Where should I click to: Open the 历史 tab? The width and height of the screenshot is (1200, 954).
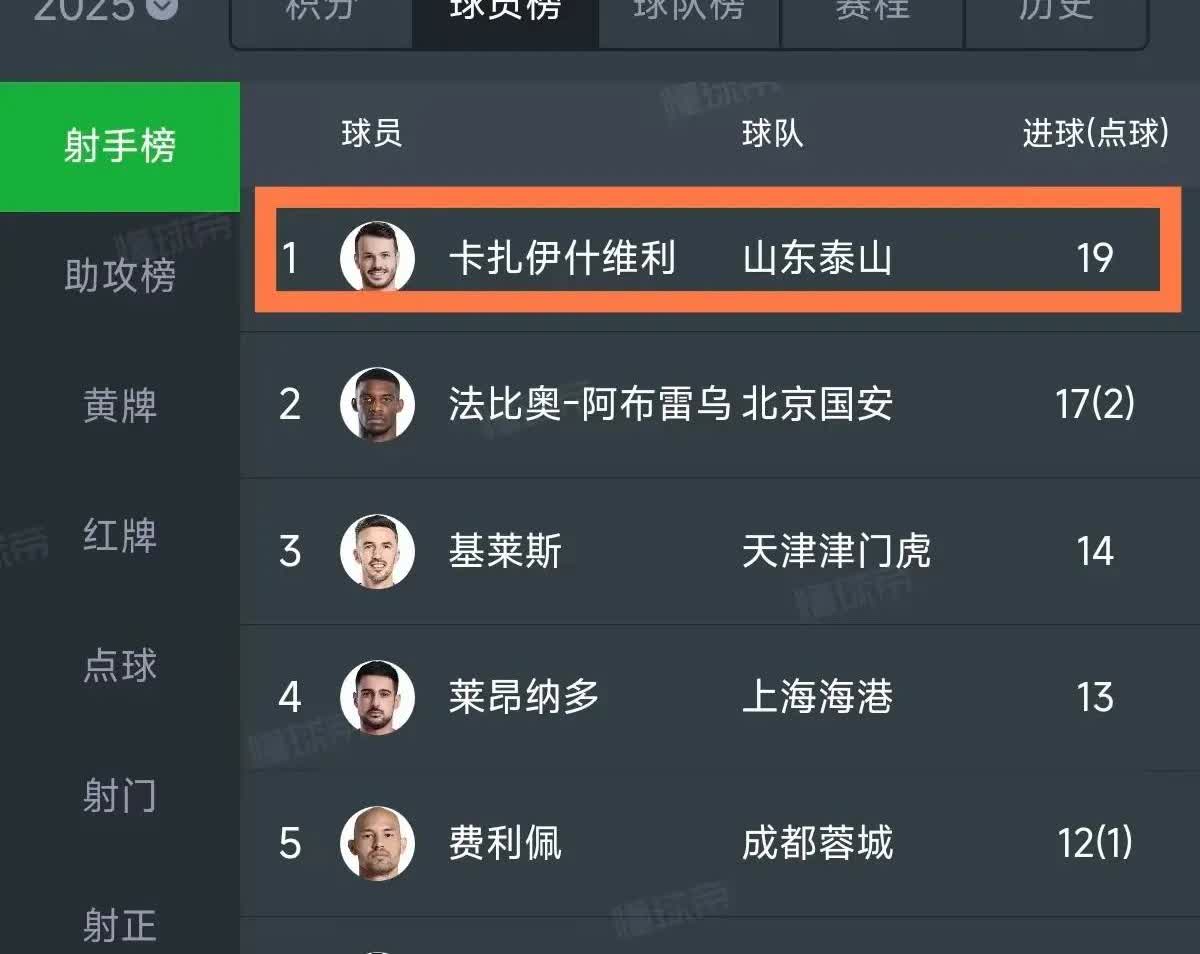[1056, 10]
